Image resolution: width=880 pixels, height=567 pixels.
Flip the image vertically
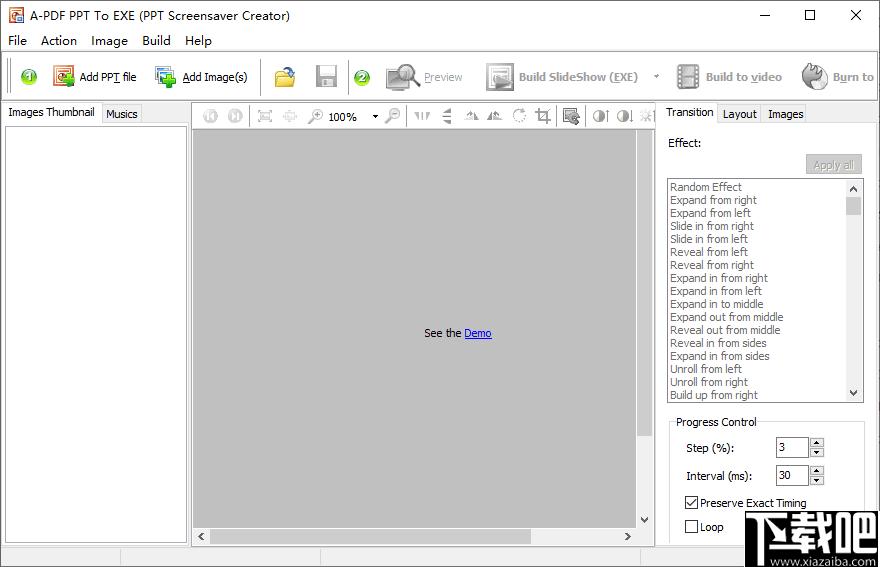(x=447, y=116)
